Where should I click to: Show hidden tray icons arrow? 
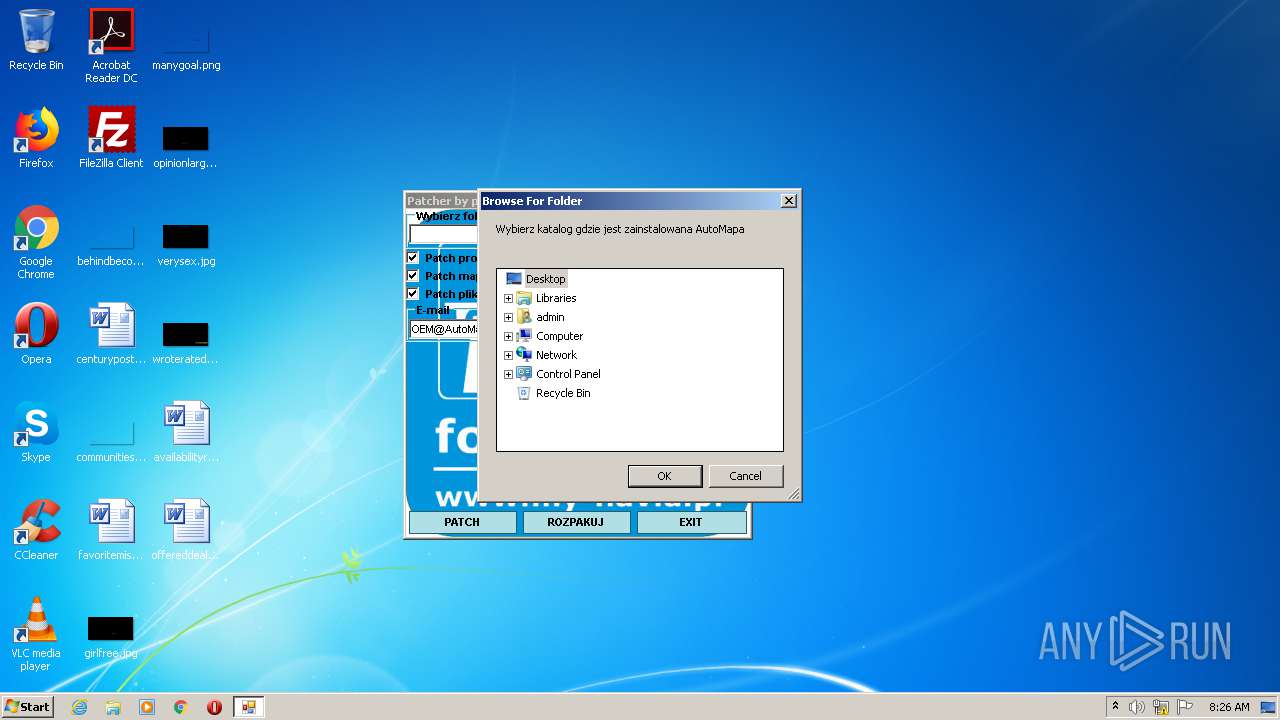(x=1115, y=707)
